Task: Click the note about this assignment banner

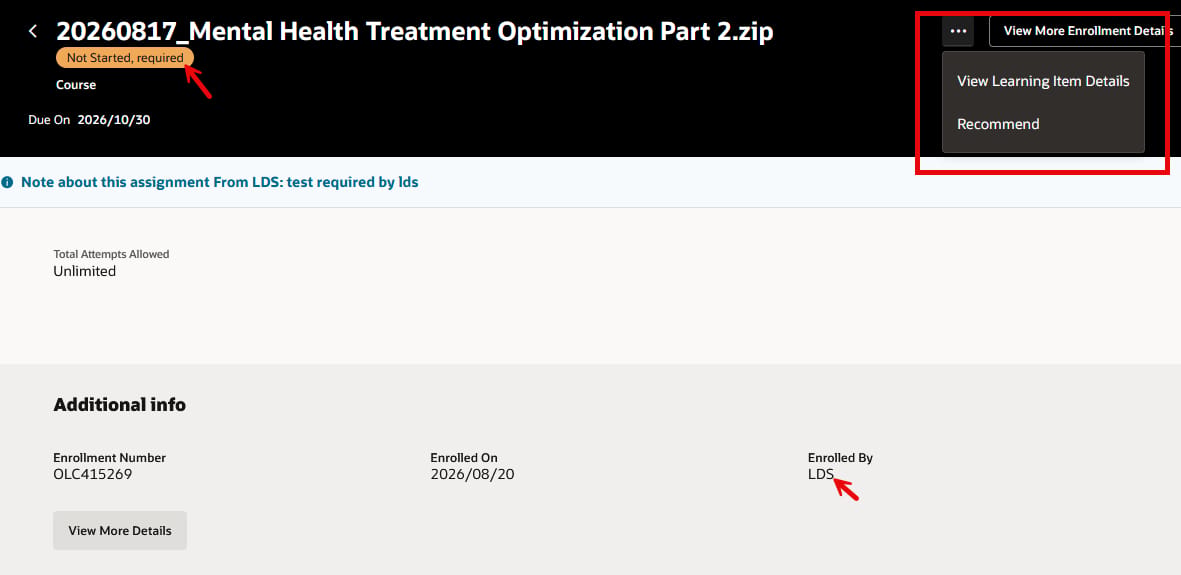Action: [x=219, y=182]
